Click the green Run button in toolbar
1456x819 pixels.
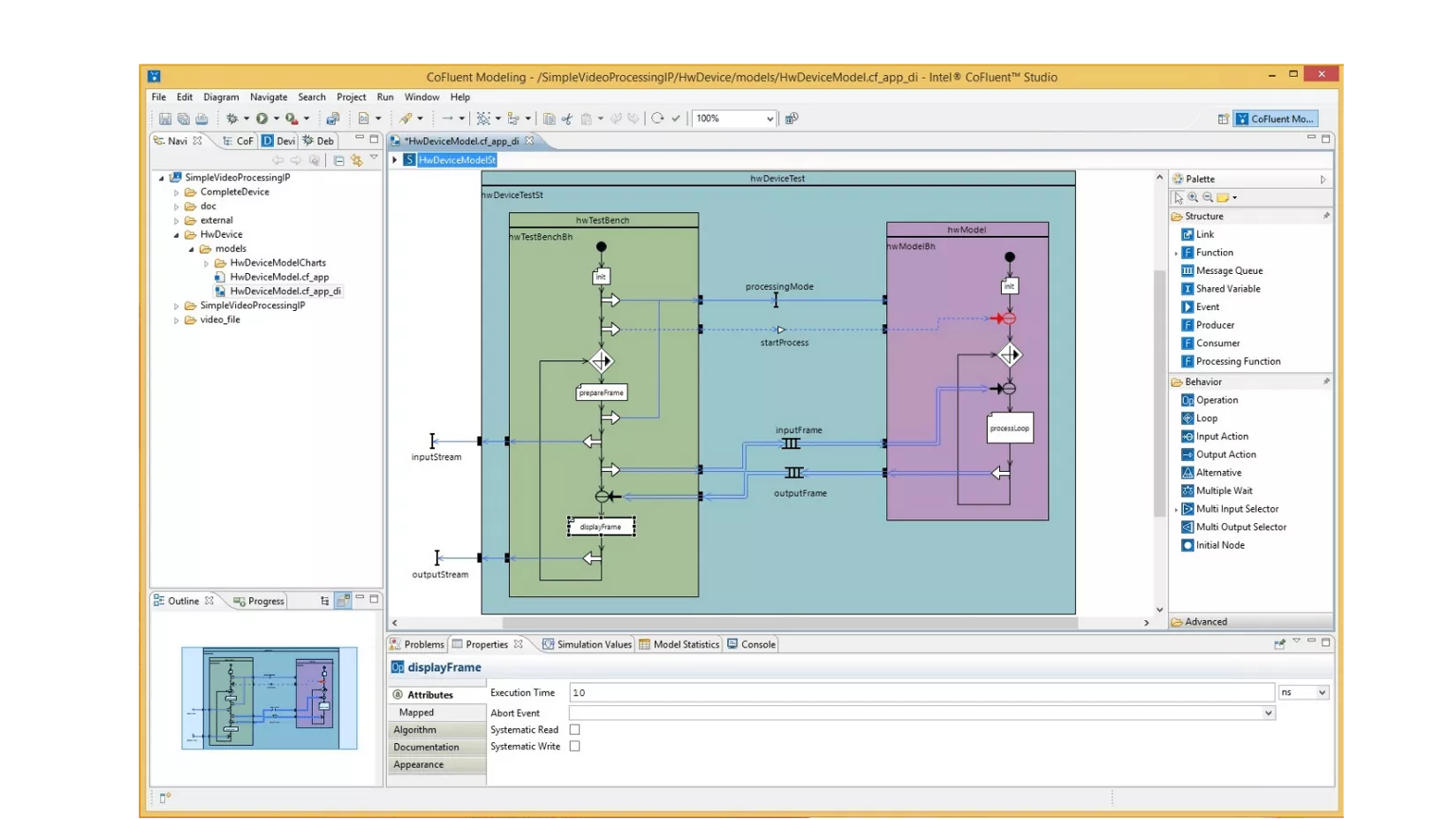262,118
